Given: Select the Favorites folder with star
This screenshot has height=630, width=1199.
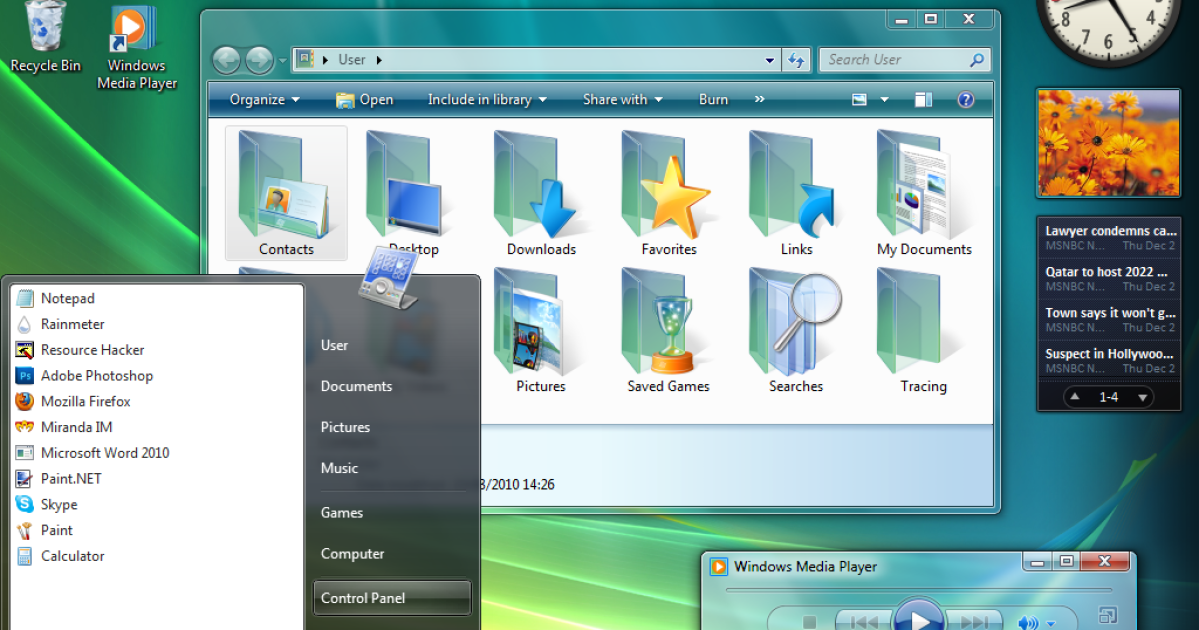Looking at the screenshot, I should [x=669, y=193].
